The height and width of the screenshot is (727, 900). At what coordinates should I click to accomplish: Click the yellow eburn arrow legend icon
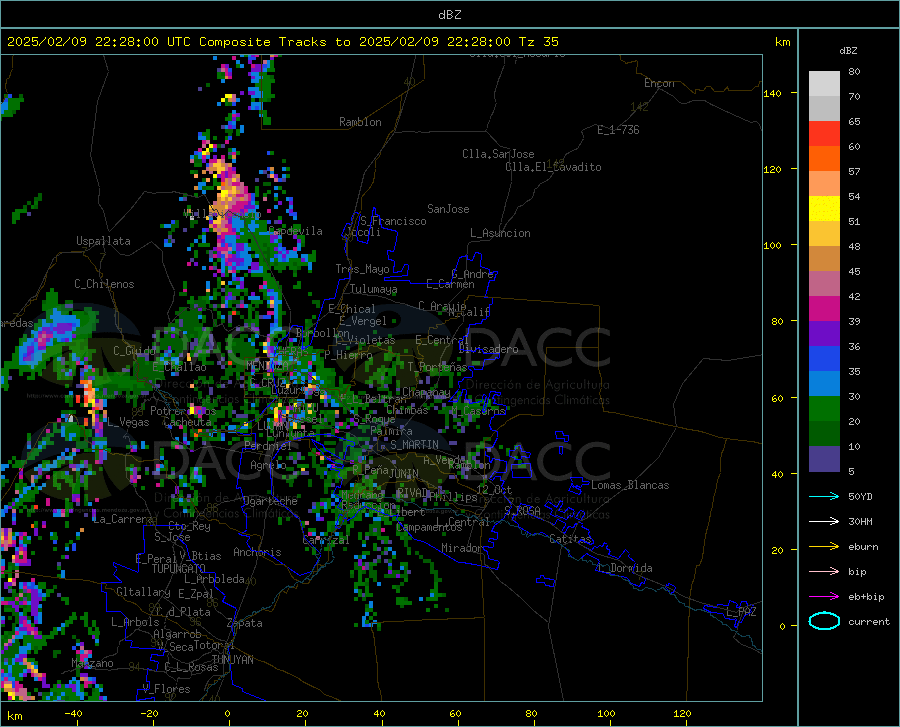[x=824, y=547]
